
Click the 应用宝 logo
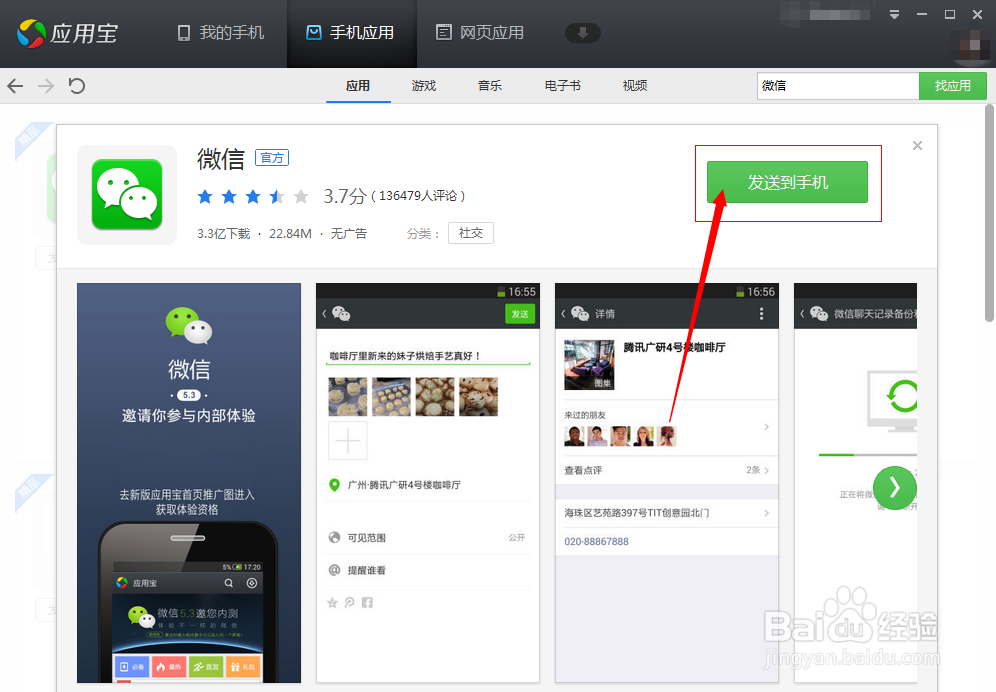point(67,33)
